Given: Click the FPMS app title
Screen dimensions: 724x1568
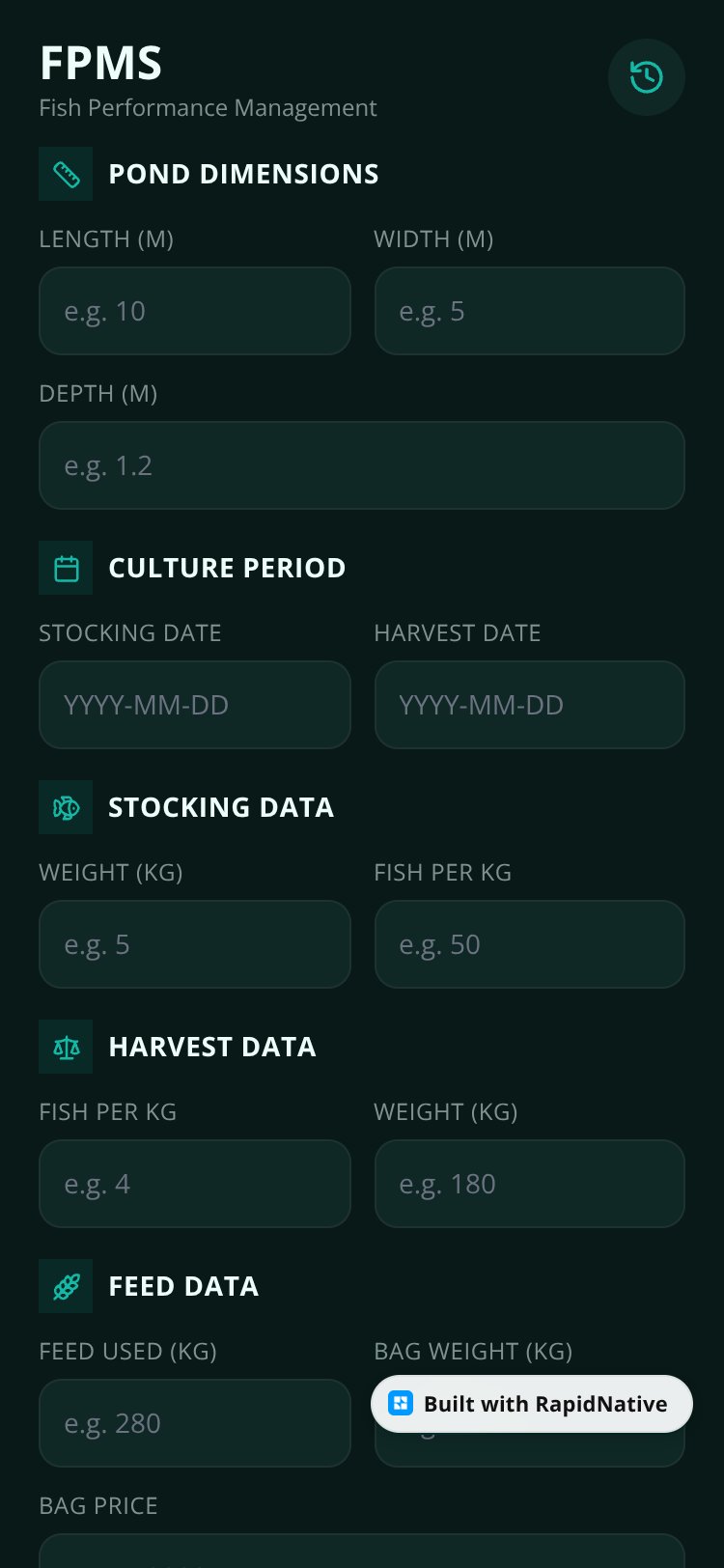Looking at the screenshot, I should pos(100,64).
